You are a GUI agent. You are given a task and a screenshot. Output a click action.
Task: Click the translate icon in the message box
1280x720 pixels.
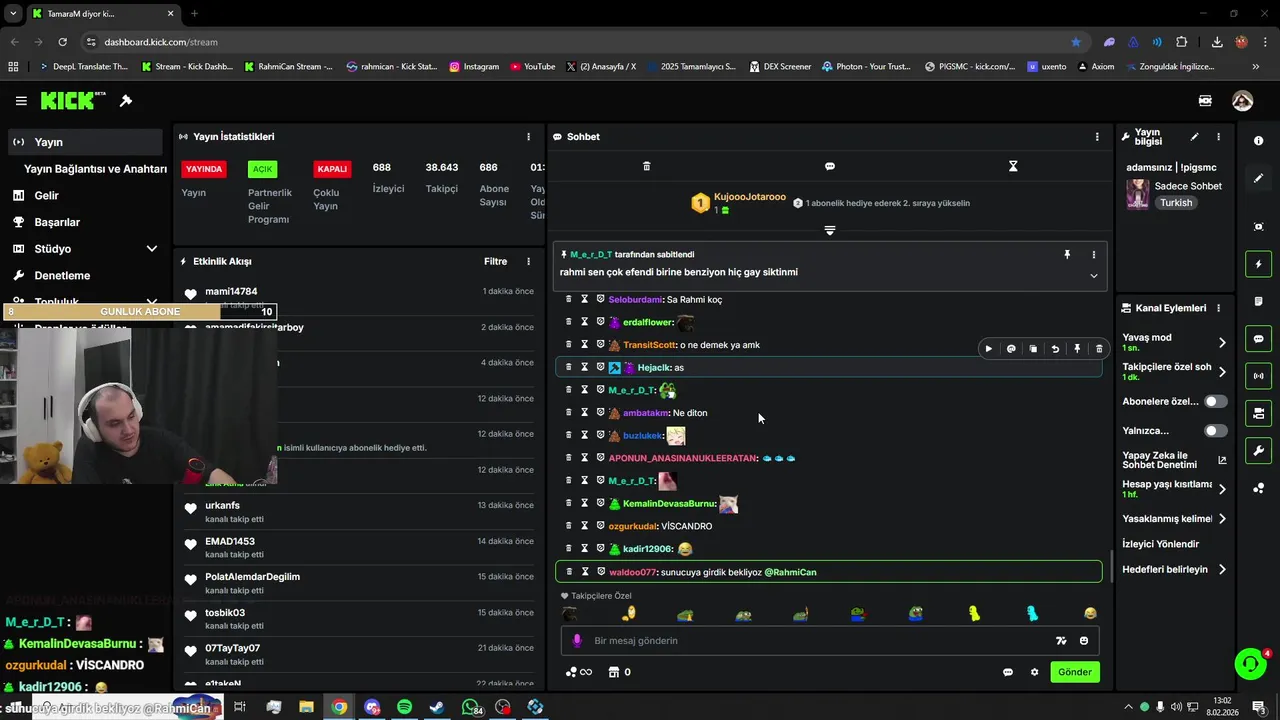1061,641
